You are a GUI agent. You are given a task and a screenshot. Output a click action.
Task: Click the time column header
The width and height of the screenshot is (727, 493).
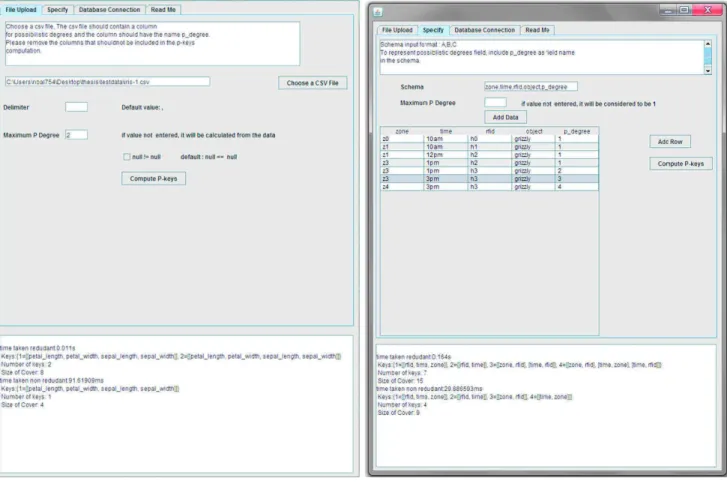[x=446, y=131]
